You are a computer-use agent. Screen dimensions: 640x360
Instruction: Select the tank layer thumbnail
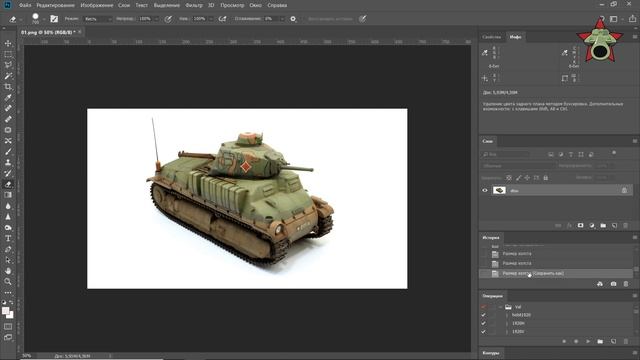click(x=499, y=190)
